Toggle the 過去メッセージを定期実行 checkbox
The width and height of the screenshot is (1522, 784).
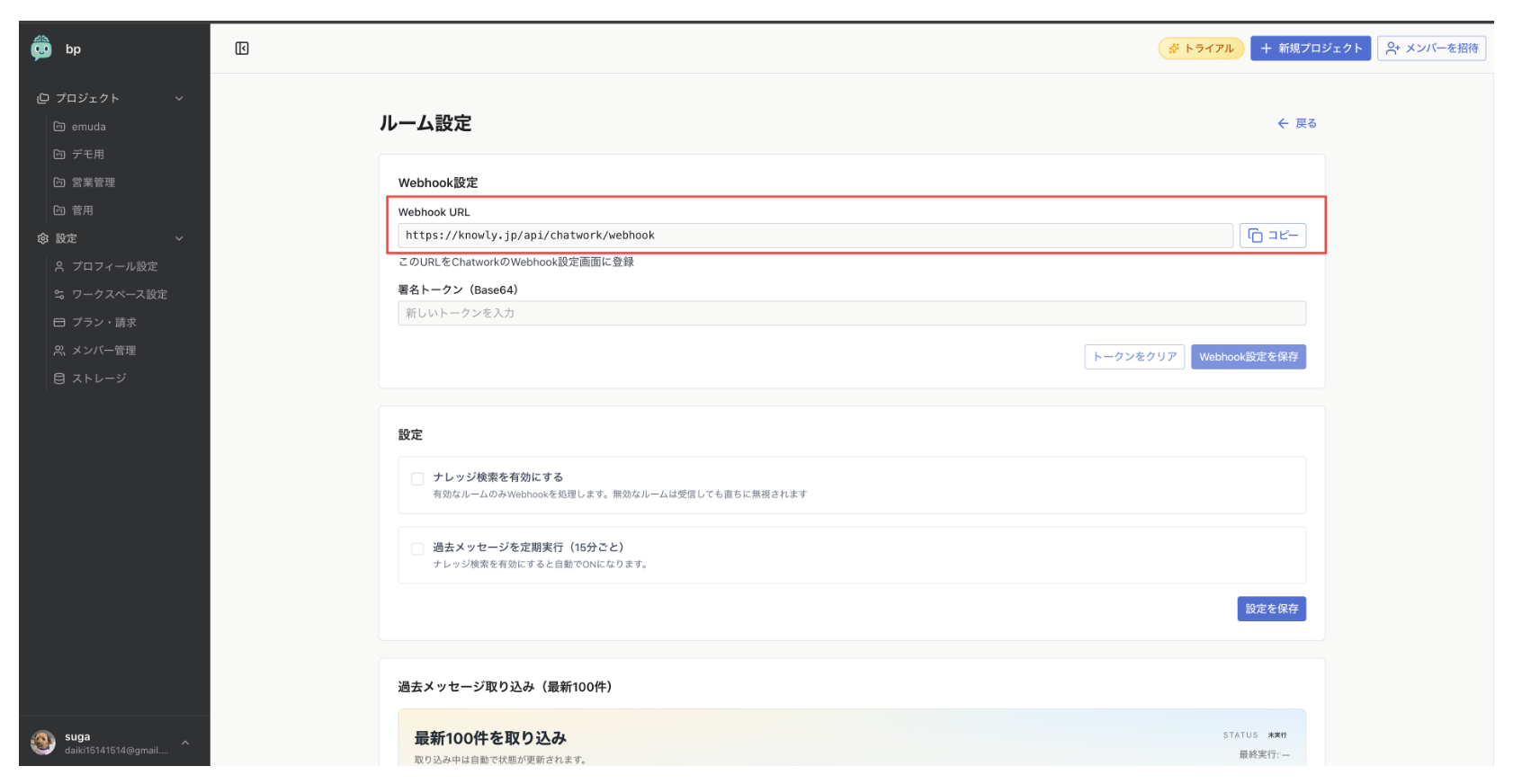[x=417, y=549]
